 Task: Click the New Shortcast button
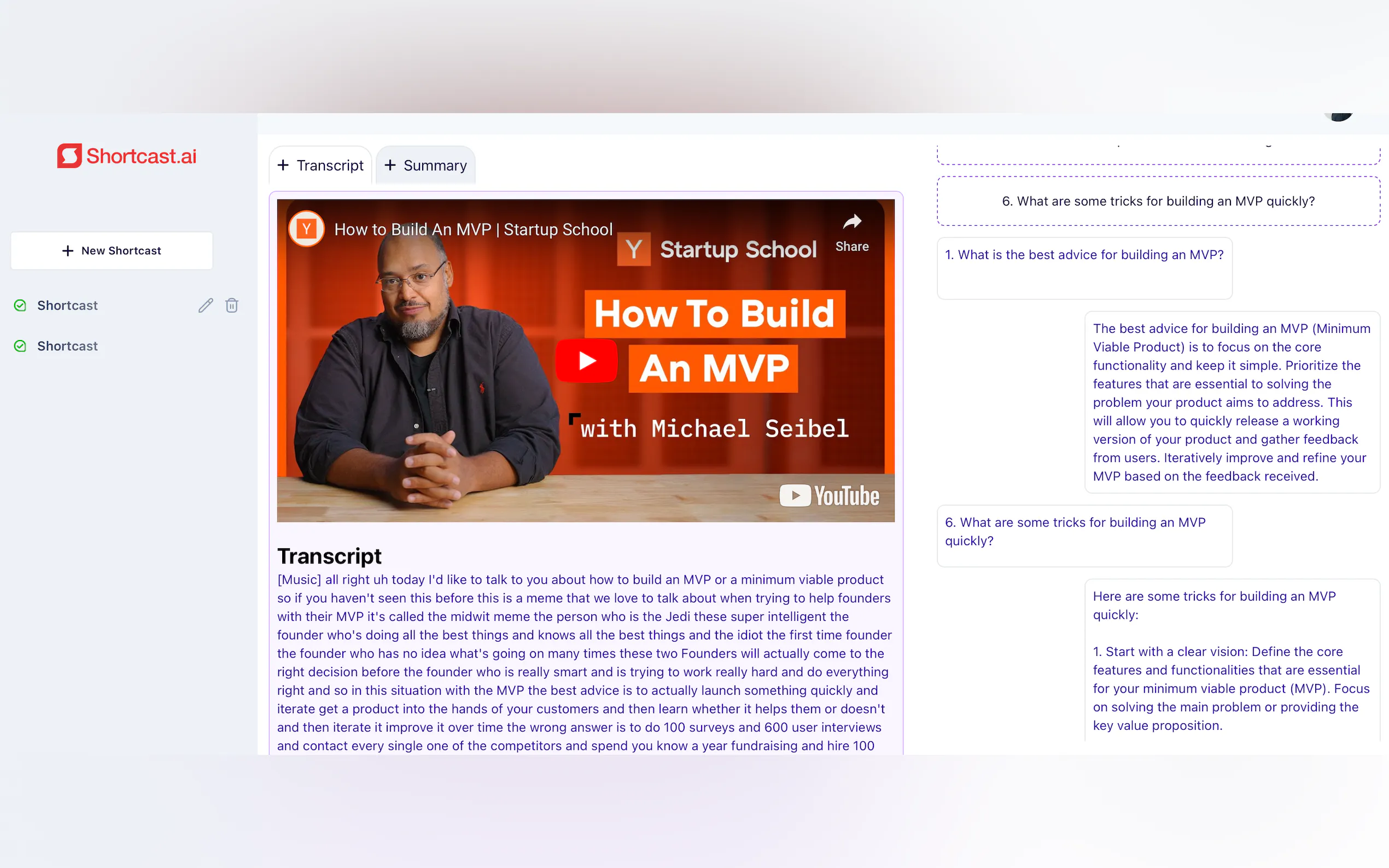[112, 251]
